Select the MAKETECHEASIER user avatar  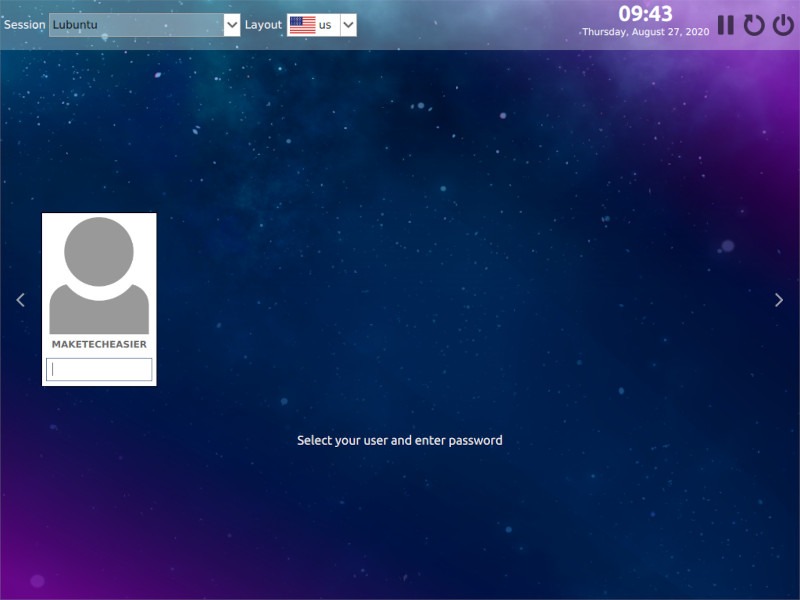[x=97, y=270]
